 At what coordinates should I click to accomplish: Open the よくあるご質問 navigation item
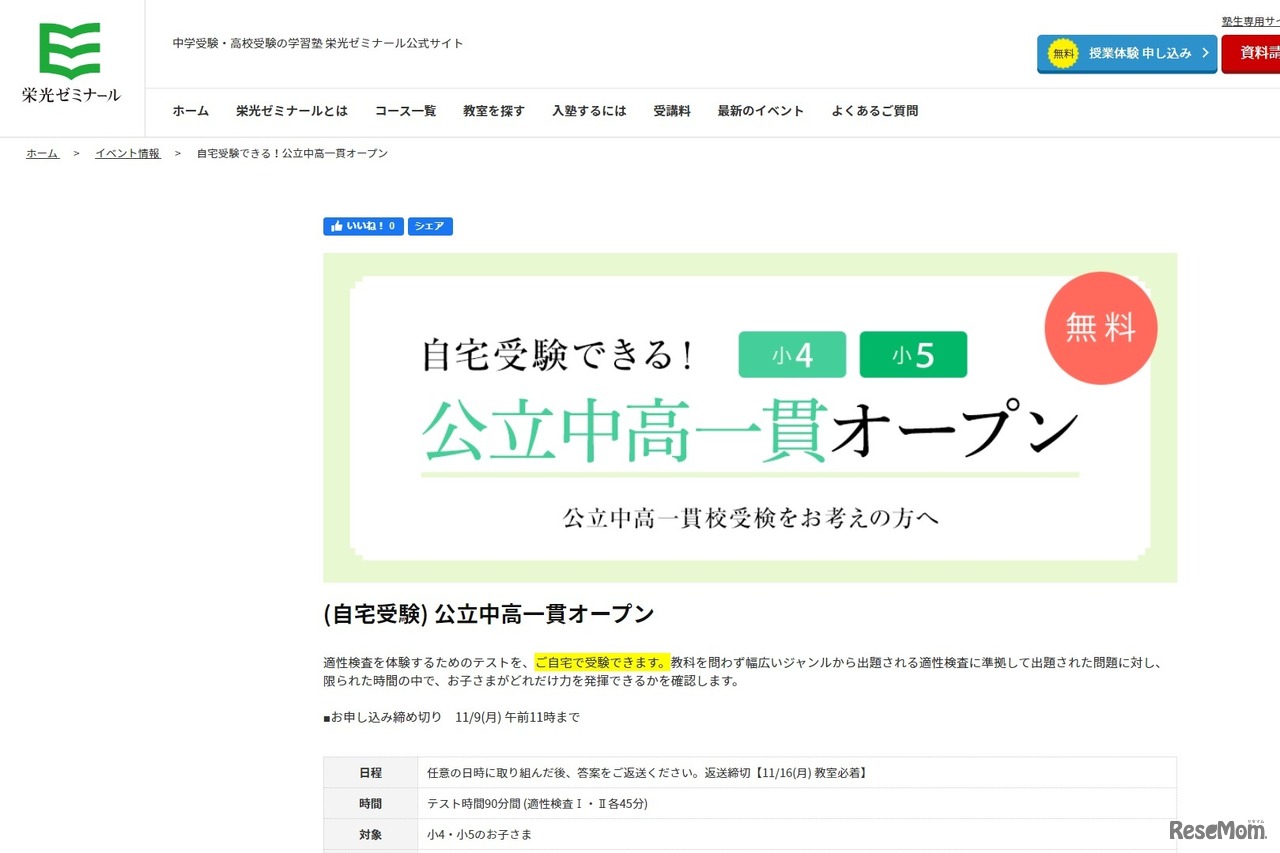pyautogui.click(x=874, y=111)
